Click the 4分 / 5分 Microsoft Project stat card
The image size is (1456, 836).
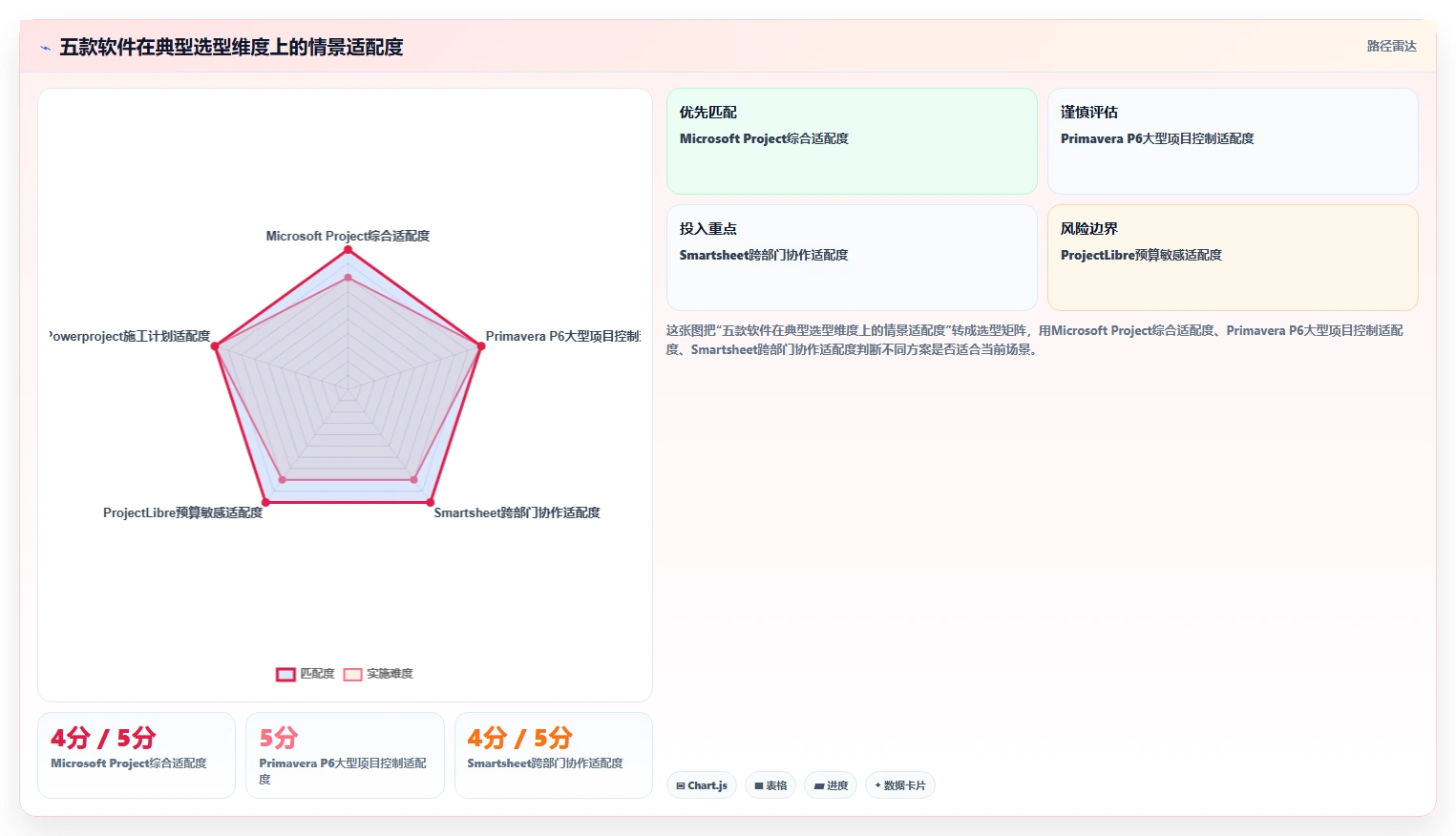[x=137, y=755]
